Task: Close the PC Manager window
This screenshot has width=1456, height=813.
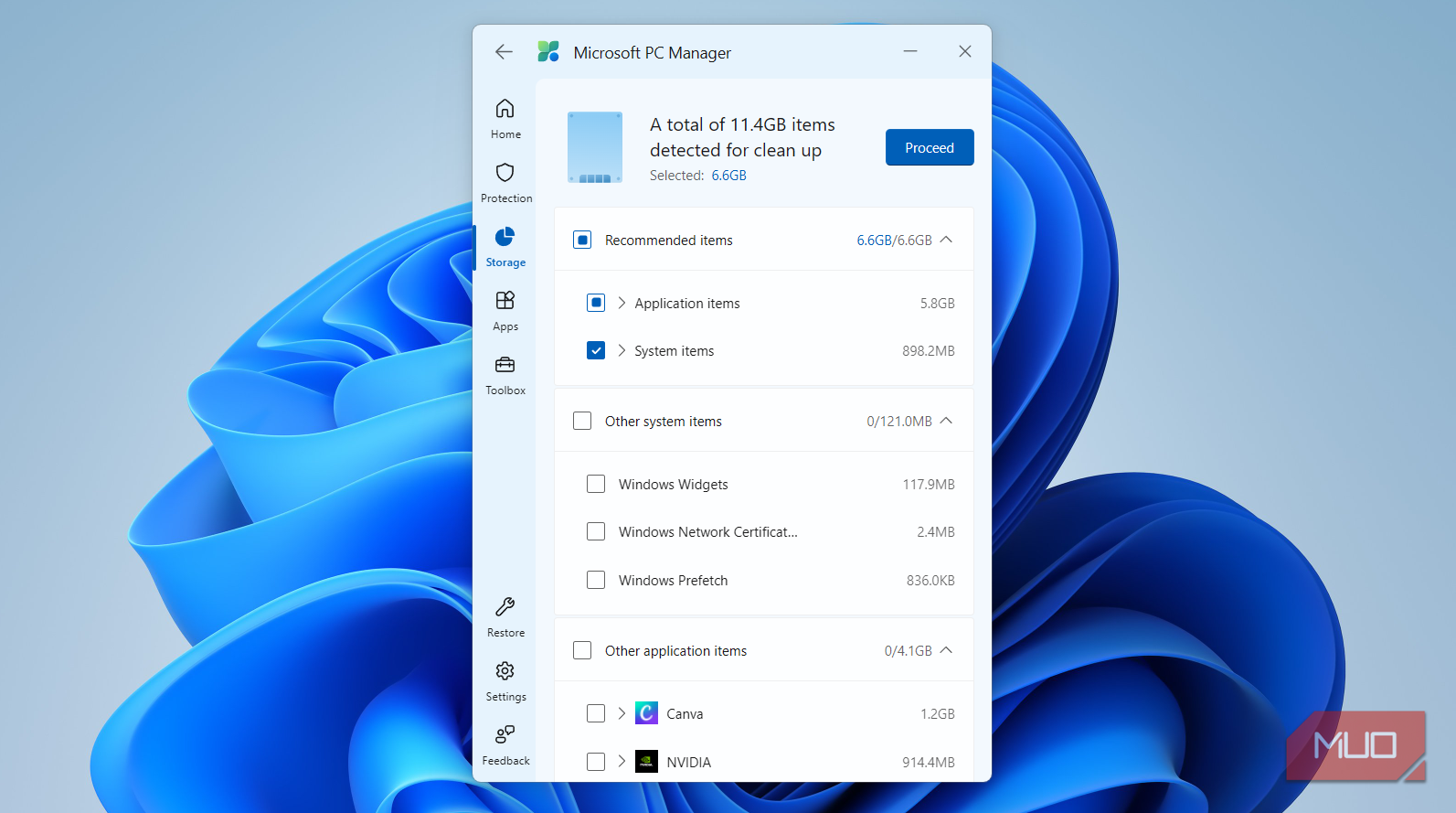Action: (x=965, y=51)
